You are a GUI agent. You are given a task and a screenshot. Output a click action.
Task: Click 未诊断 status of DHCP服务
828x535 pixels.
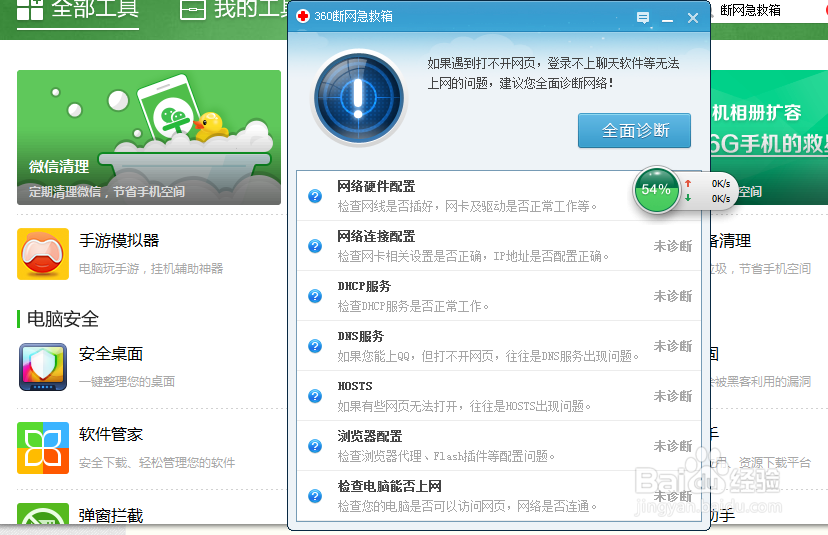pyautogui.click(x=673, y=296)
